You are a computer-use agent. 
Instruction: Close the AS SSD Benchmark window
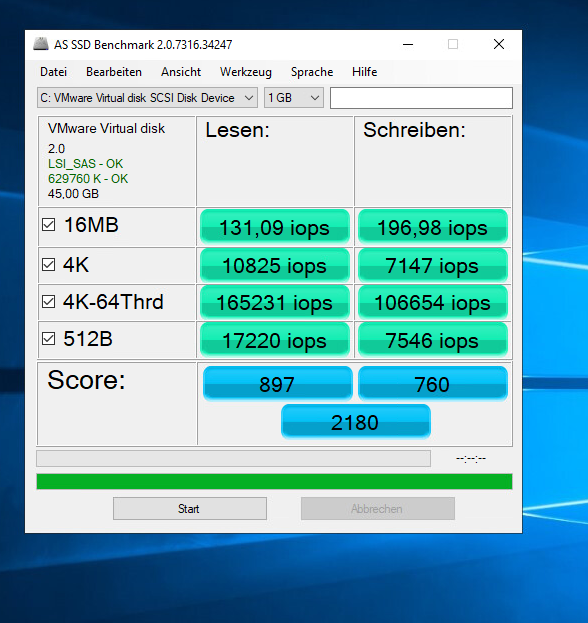click(499, 44)
